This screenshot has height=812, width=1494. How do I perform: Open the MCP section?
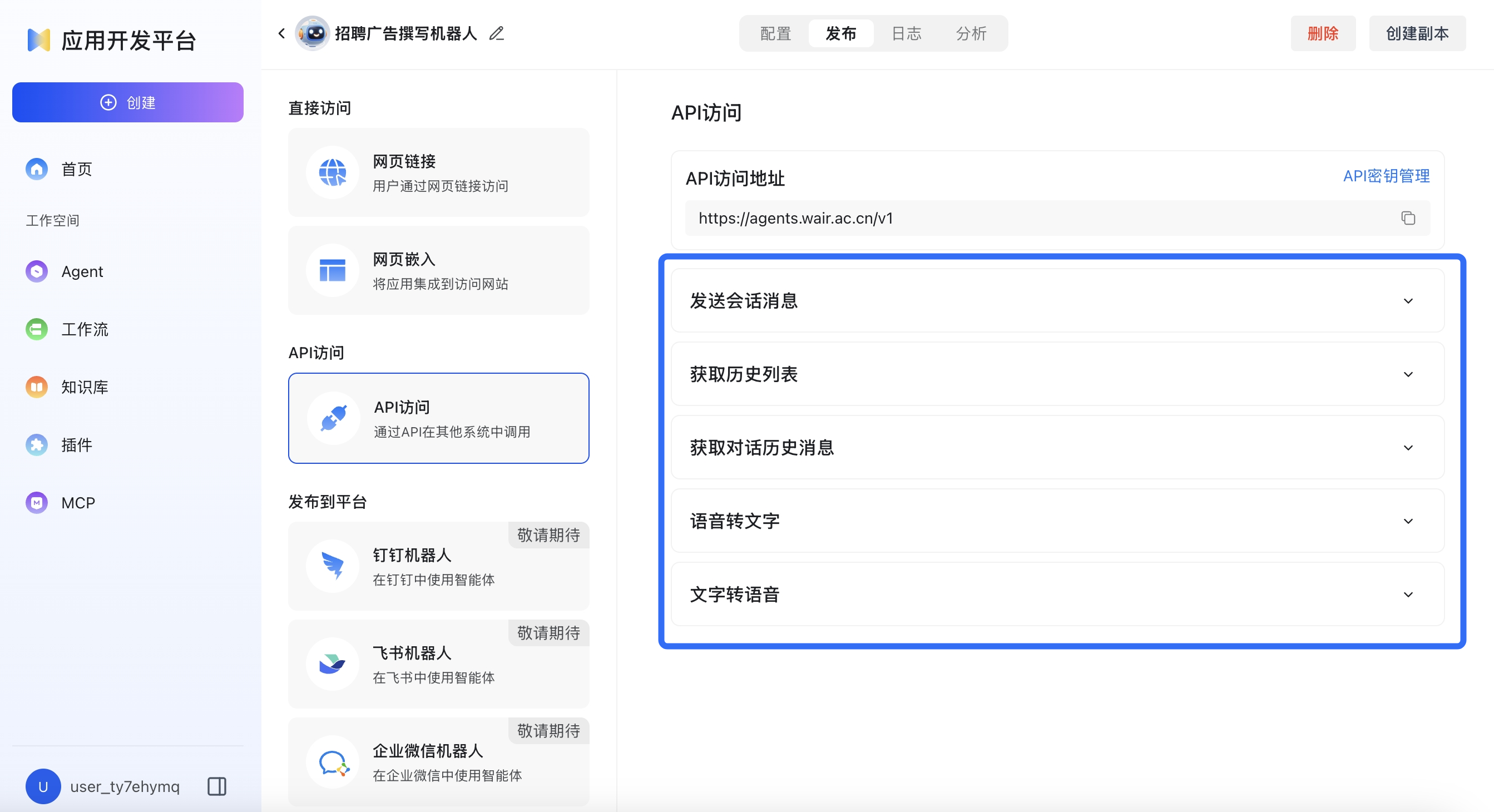(x=77, y=502)
